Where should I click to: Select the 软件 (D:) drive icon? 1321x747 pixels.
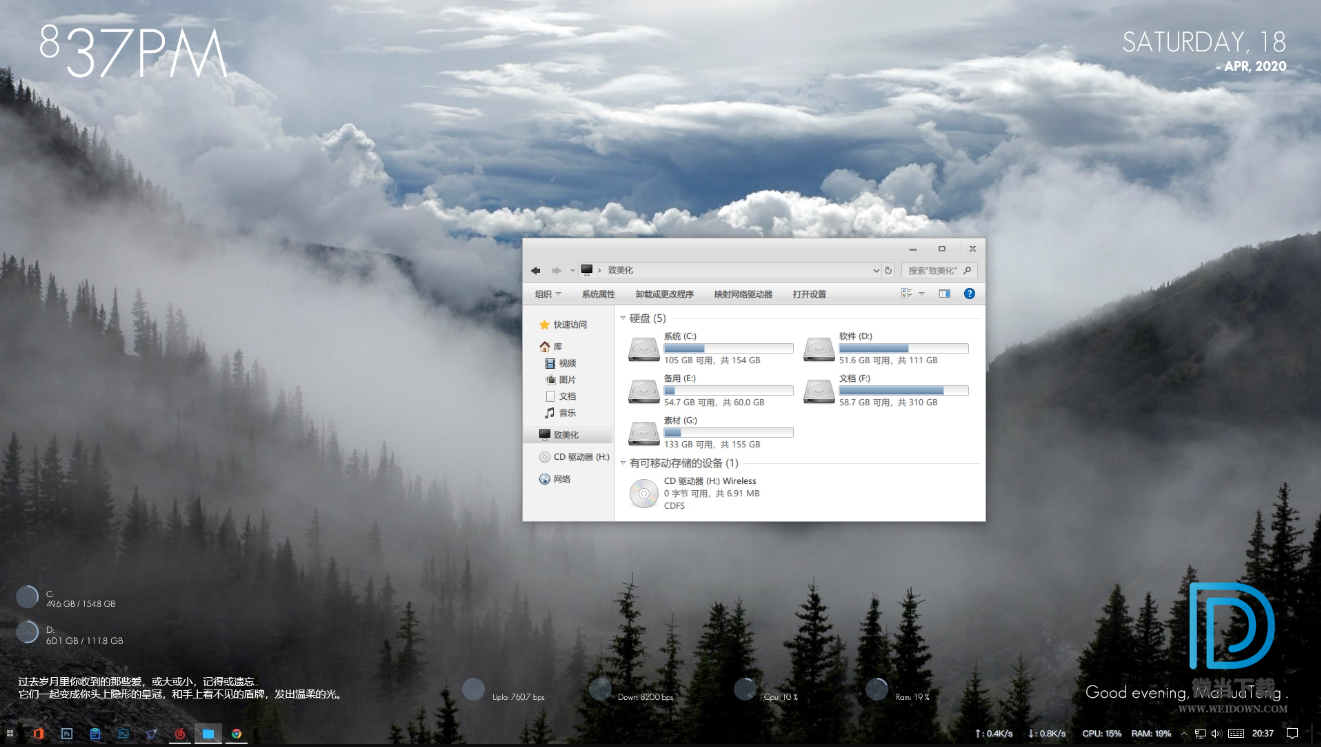(819, 348)
